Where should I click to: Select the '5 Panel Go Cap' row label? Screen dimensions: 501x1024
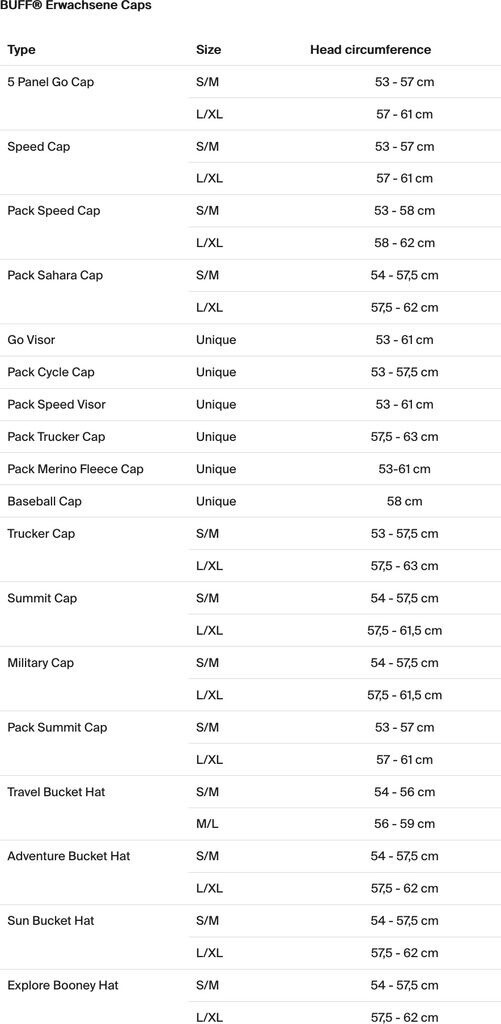coord(50,82)
